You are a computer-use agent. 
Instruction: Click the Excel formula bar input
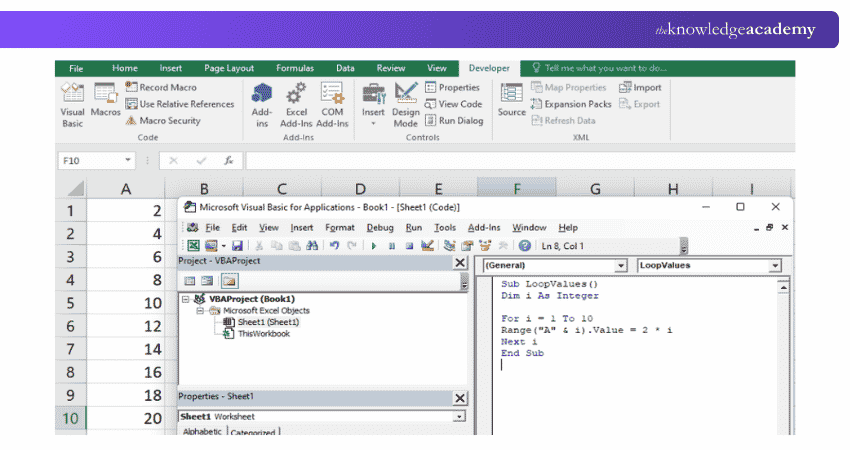coord(520,160)
